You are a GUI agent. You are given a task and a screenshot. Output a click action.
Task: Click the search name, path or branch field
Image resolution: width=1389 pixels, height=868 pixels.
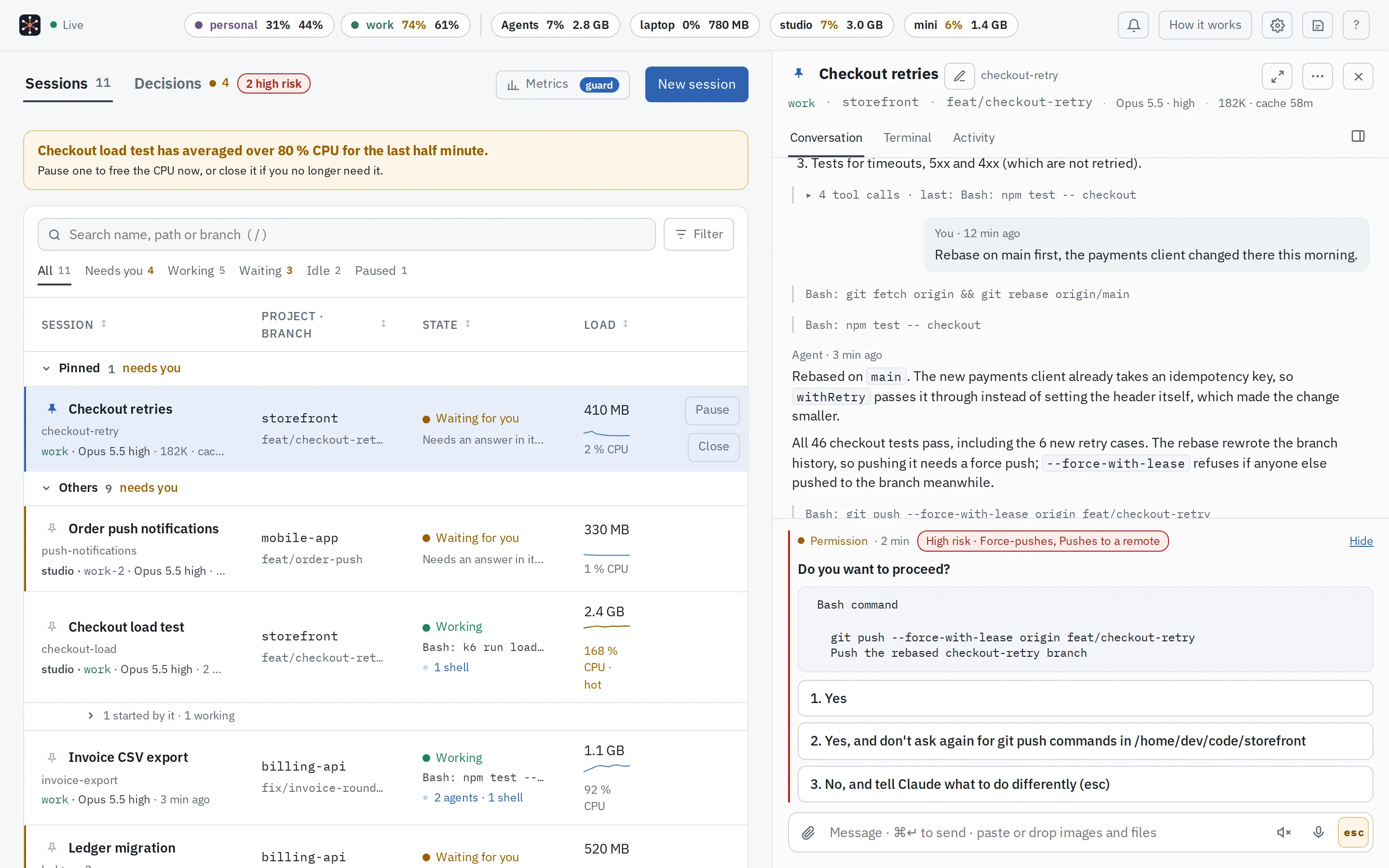pyautogui.click(x=346, y=234)
